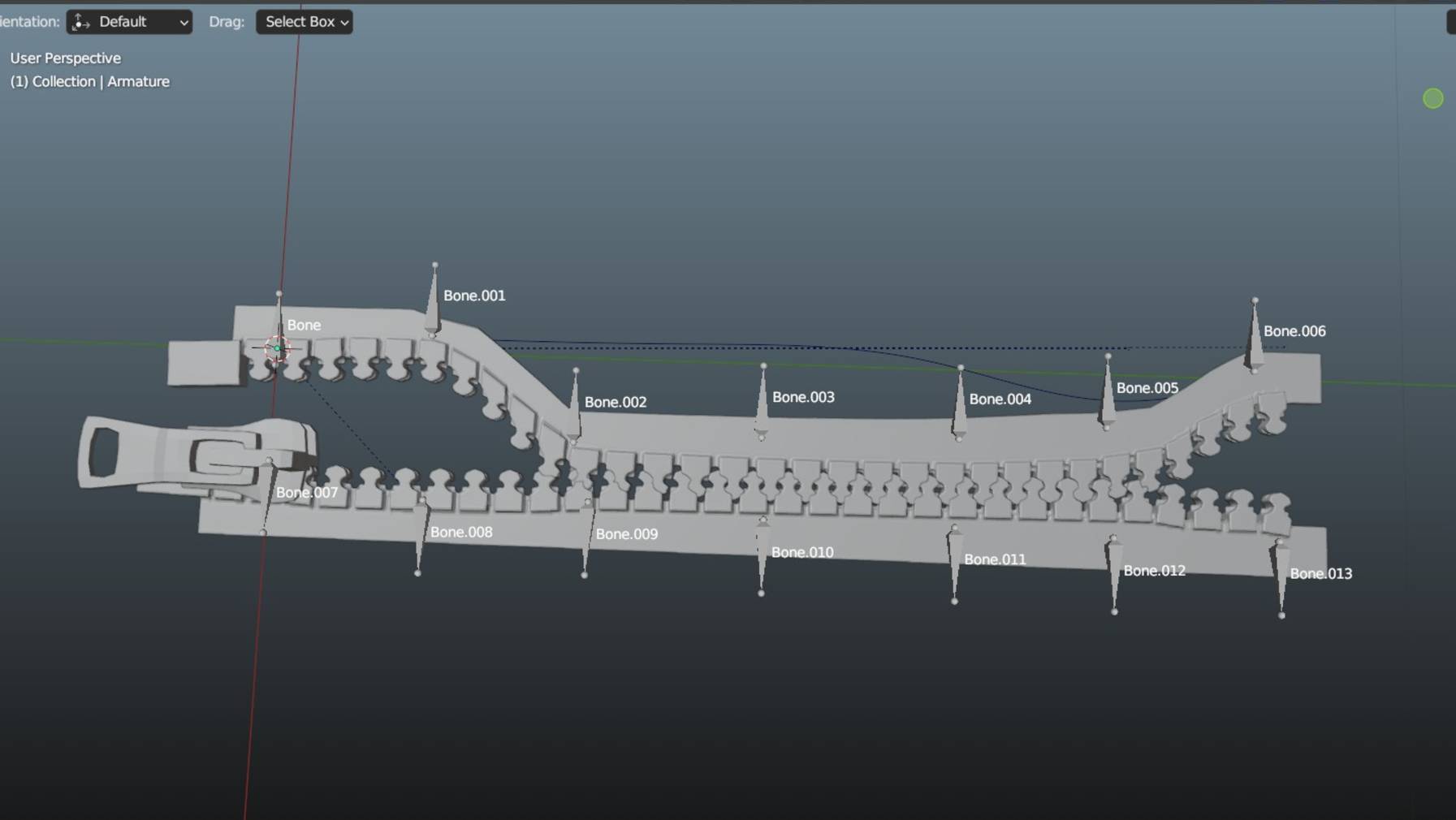Select the root bone labeled Bone

[x=279, y=318]
